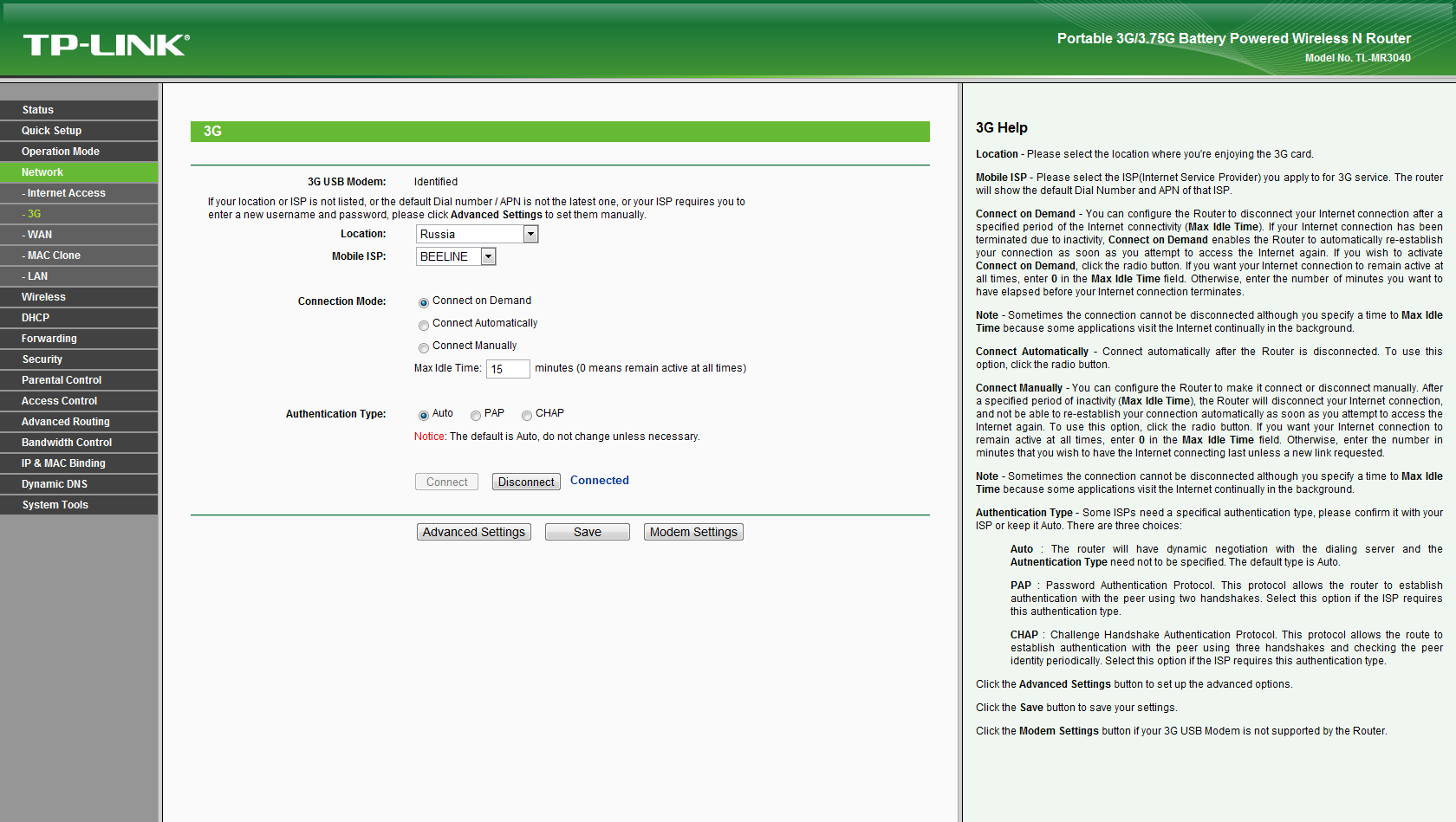Choose Connect Manually option

424,347
